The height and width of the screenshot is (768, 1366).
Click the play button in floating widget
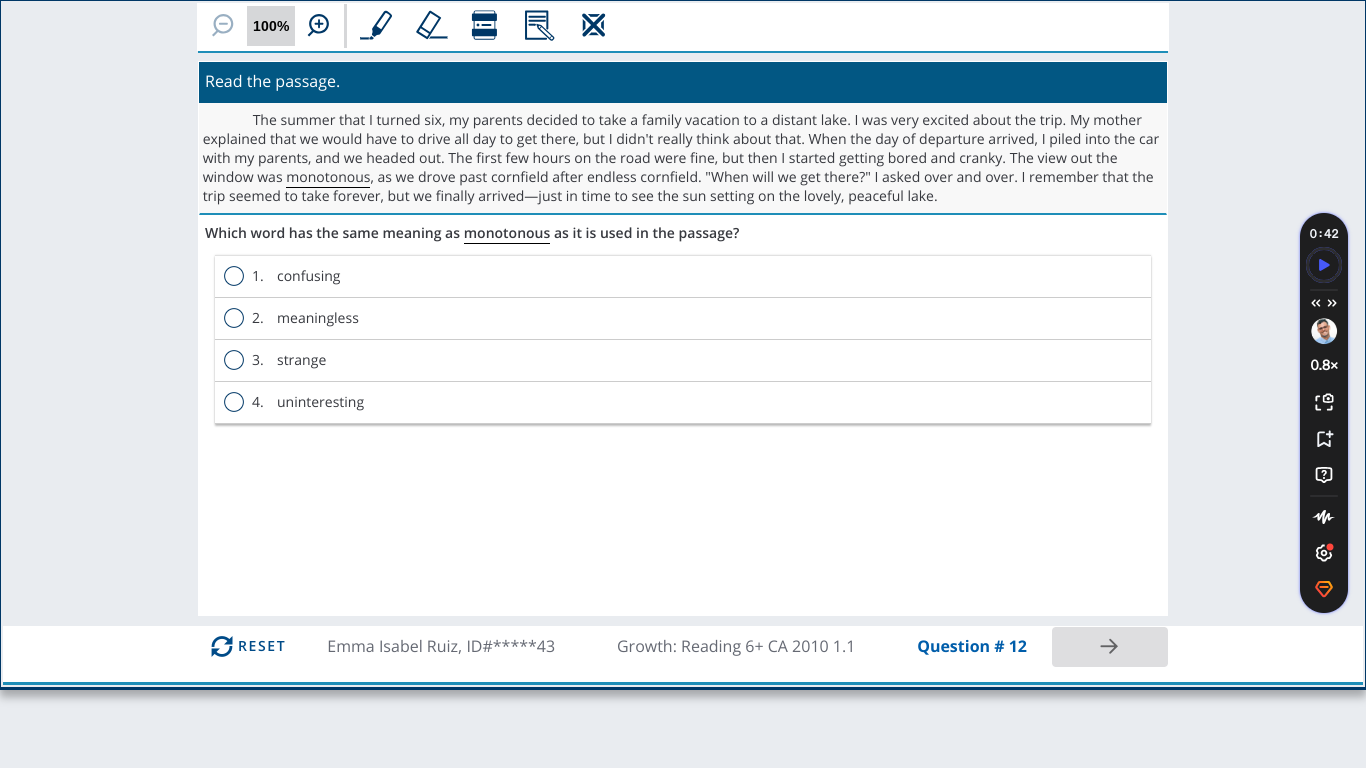tap(1324, 265)
